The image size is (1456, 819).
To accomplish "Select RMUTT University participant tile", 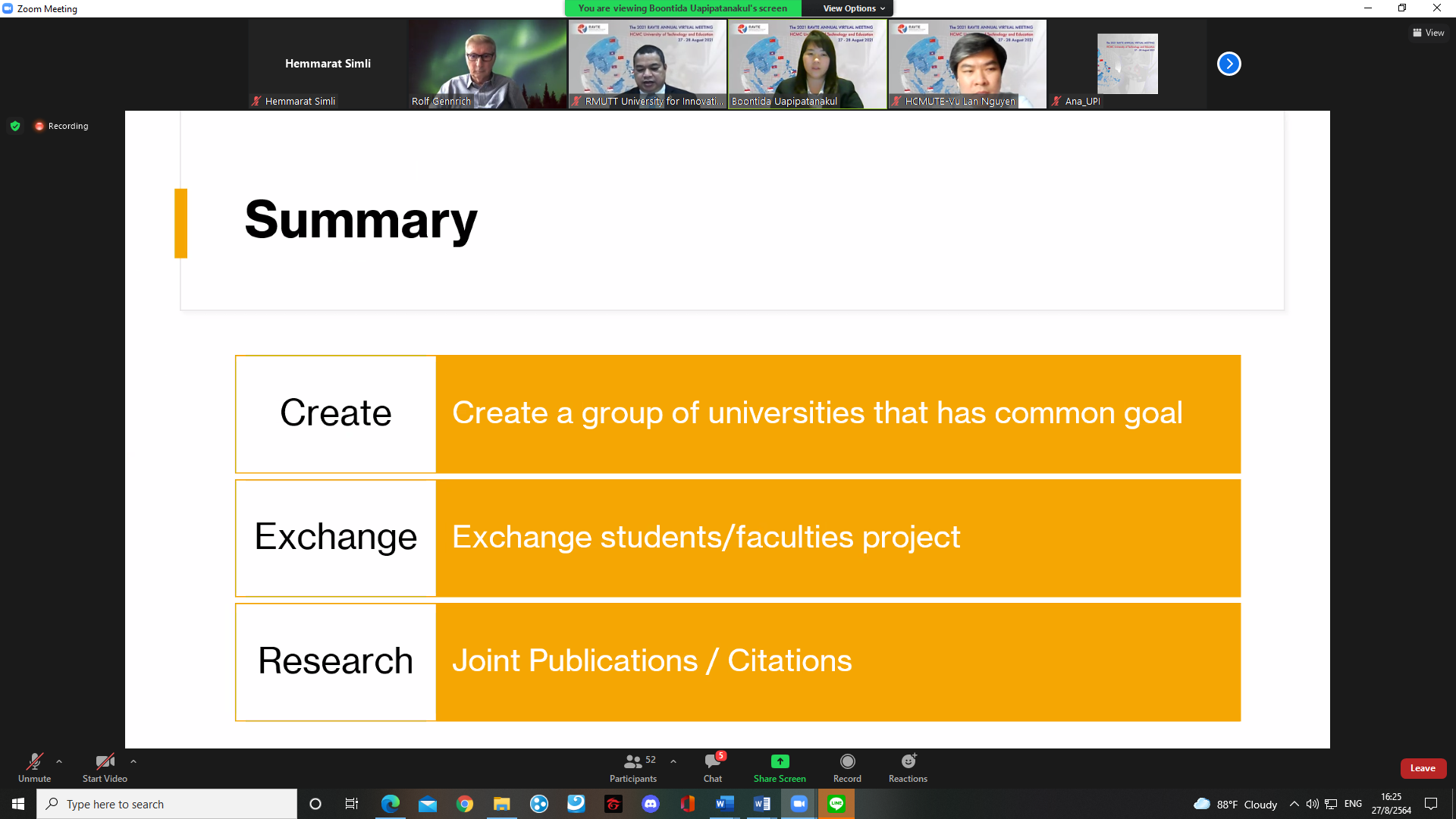I will coord(648,64).
